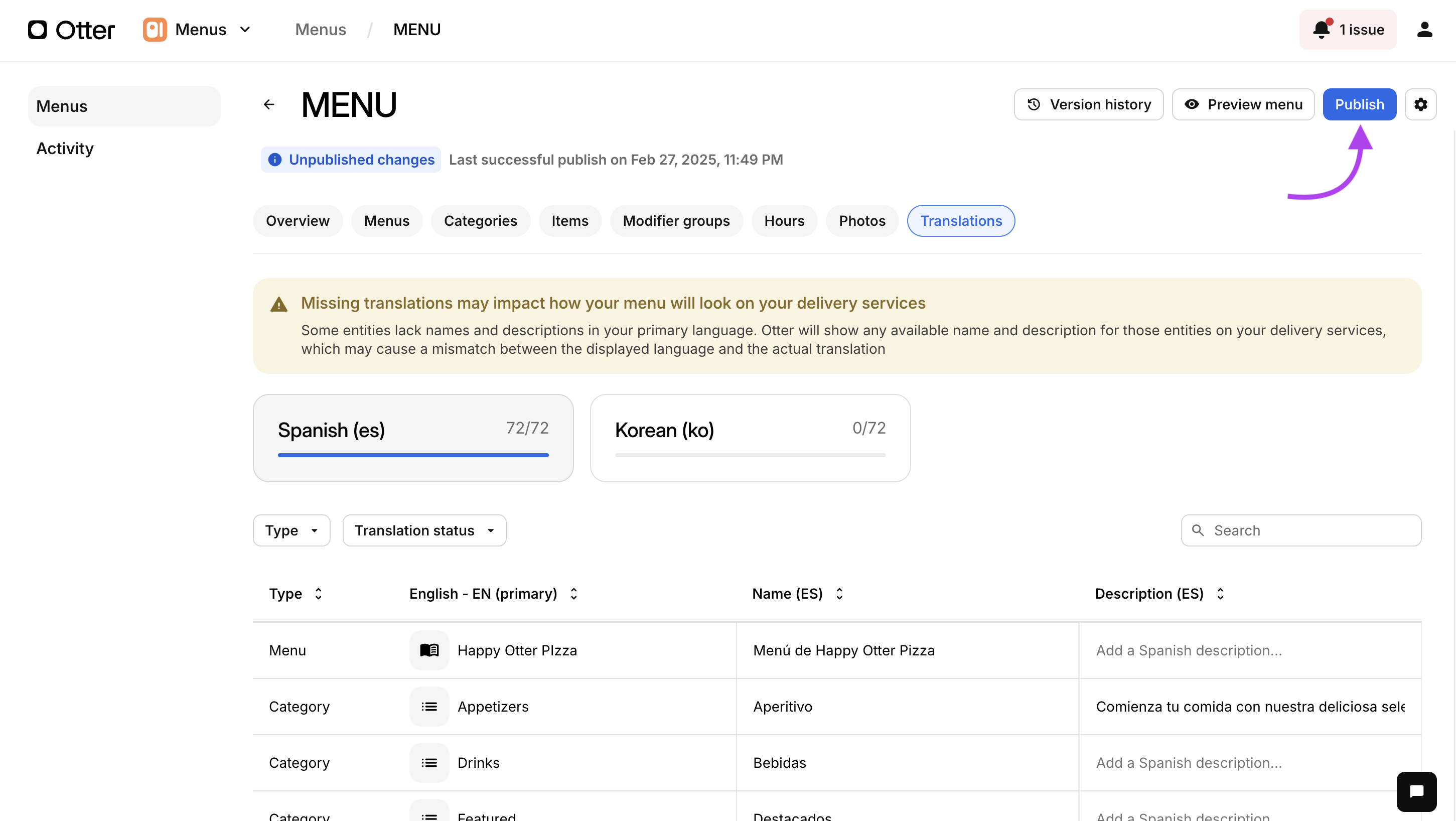Screen dimensions: 1456x821
Task: Add Spanish description for Drinks
Action: (x=1250, y=763)
